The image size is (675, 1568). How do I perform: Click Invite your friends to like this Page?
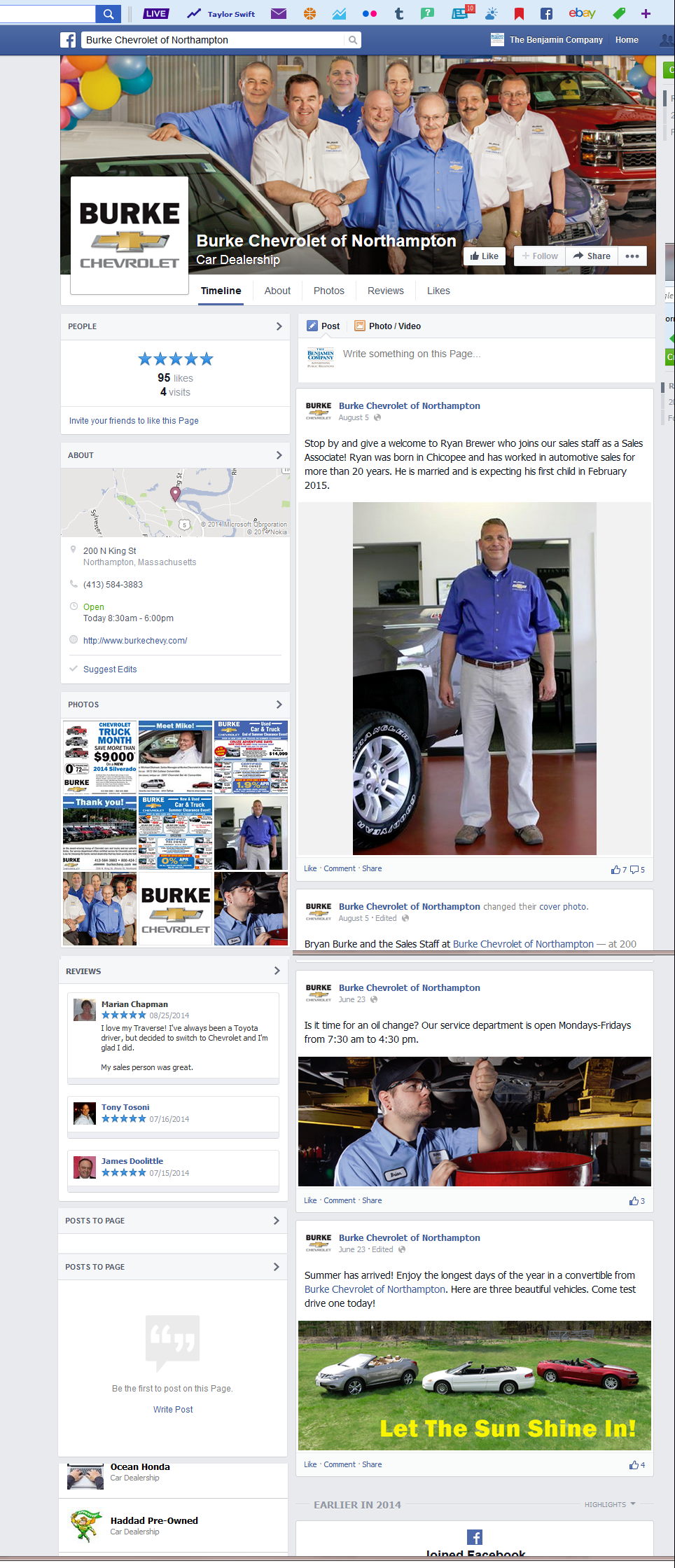[x=134, y=421]
